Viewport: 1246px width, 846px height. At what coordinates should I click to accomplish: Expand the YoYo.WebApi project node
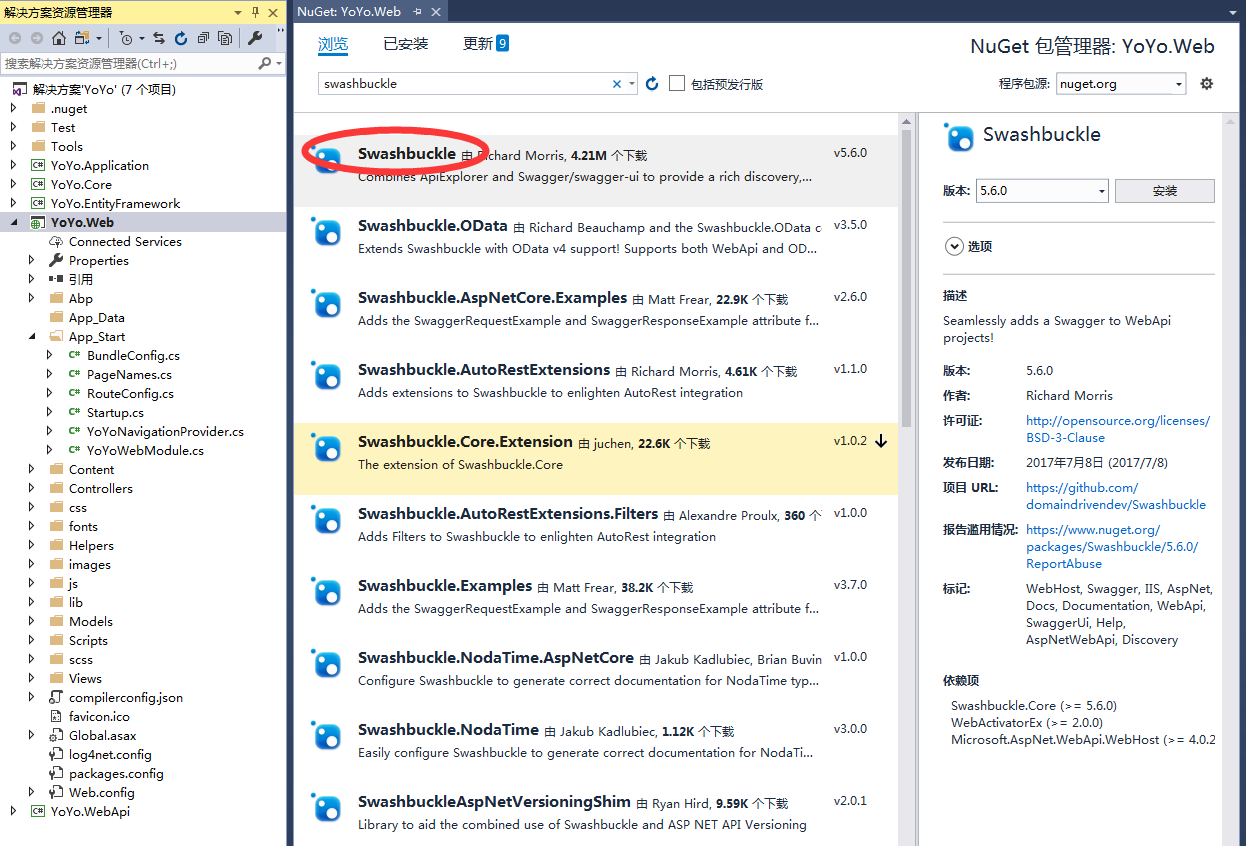click(x=14, y=811)
